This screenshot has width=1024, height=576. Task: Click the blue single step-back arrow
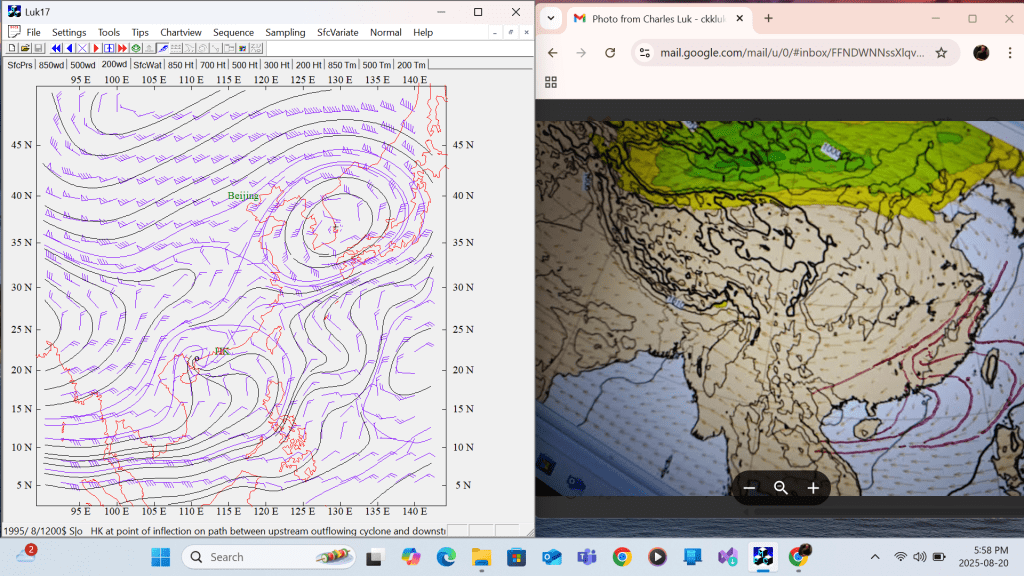tap(70, 48)
